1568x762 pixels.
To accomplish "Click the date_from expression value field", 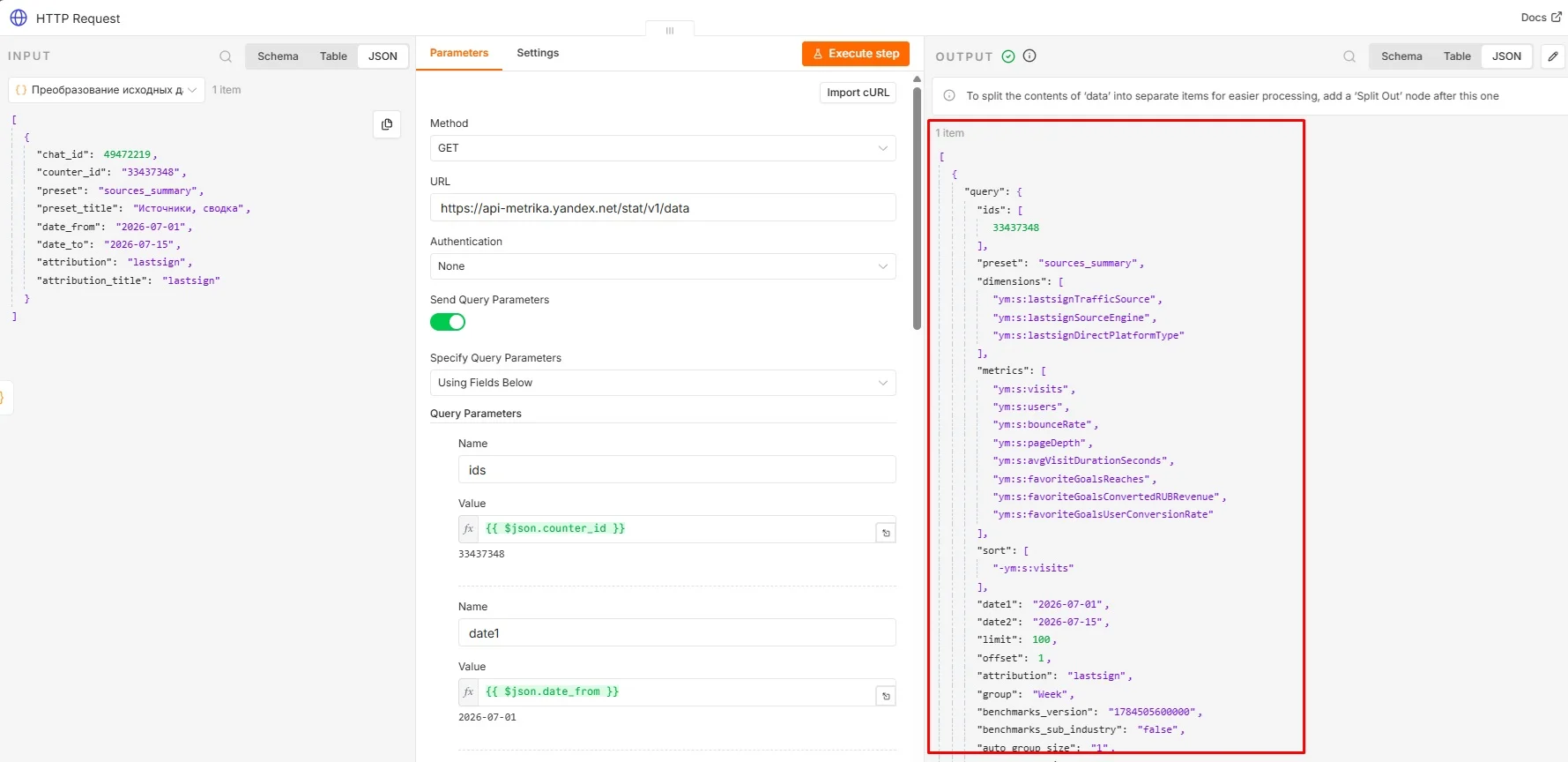I will 677,691.
